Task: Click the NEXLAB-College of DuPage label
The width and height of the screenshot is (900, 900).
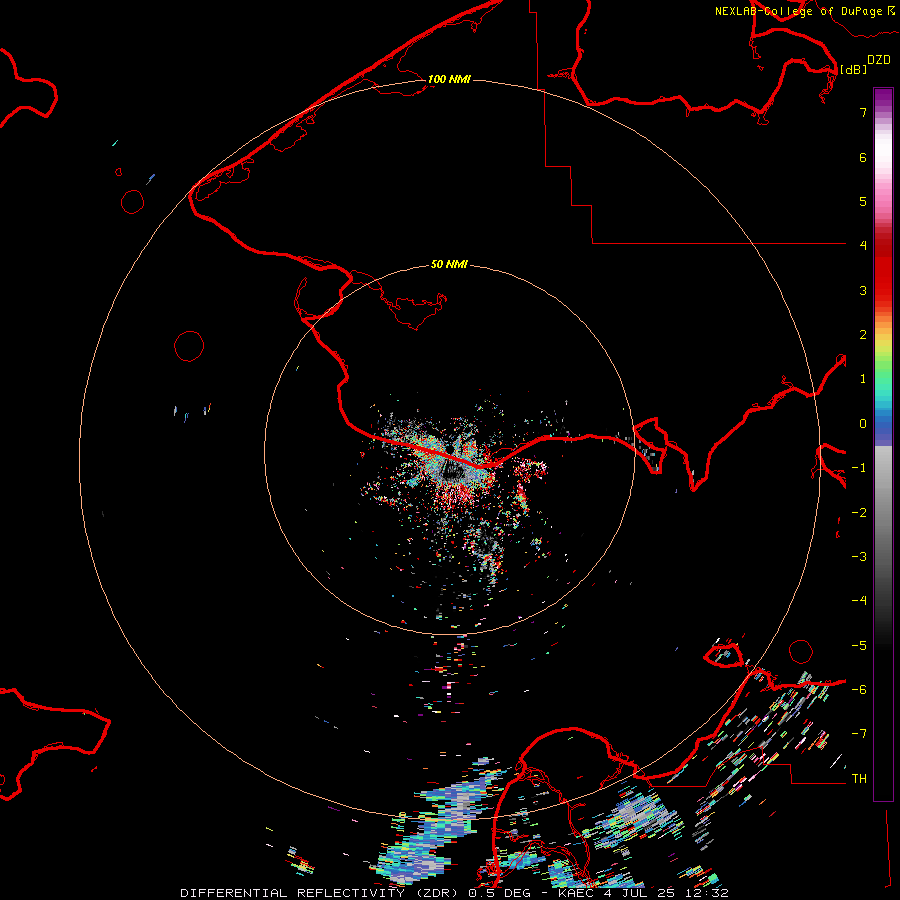Action: point(804,11)
